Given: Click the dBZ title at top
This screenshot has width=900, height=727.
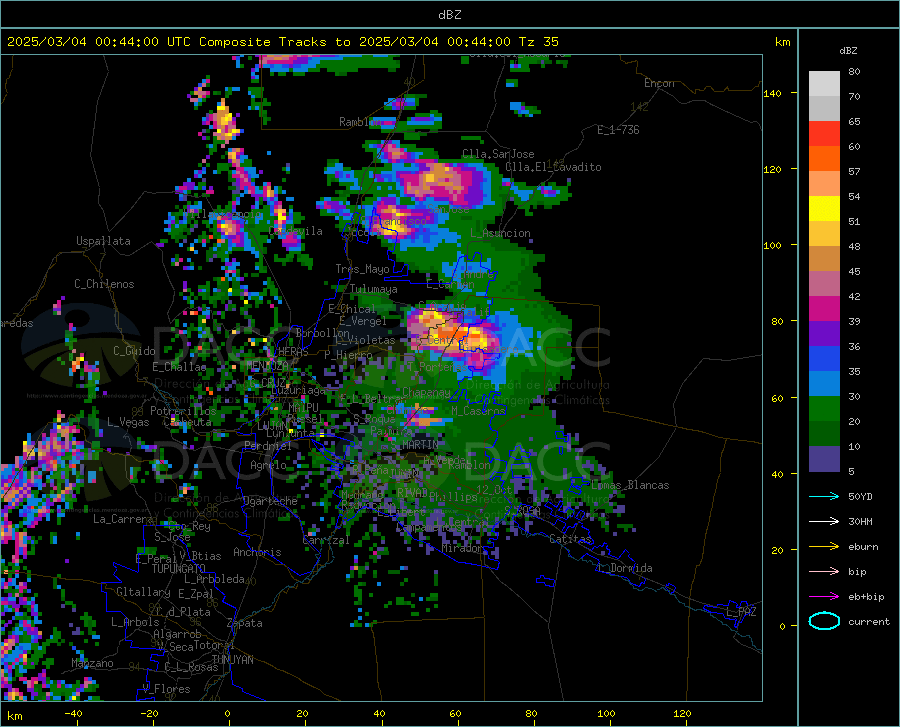Looking at the screenshot, I should coord(449,15).
